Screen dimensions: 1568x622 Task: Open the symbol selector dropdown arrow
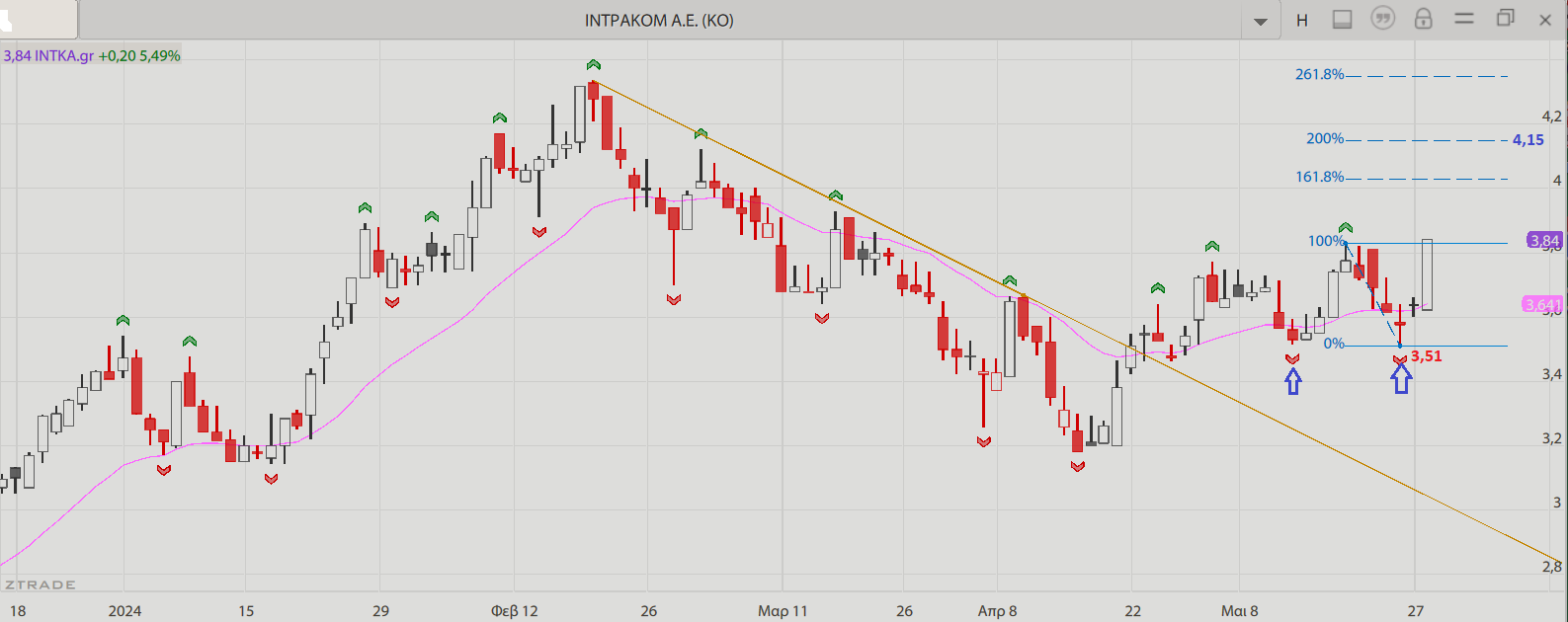click(1261, 22)
